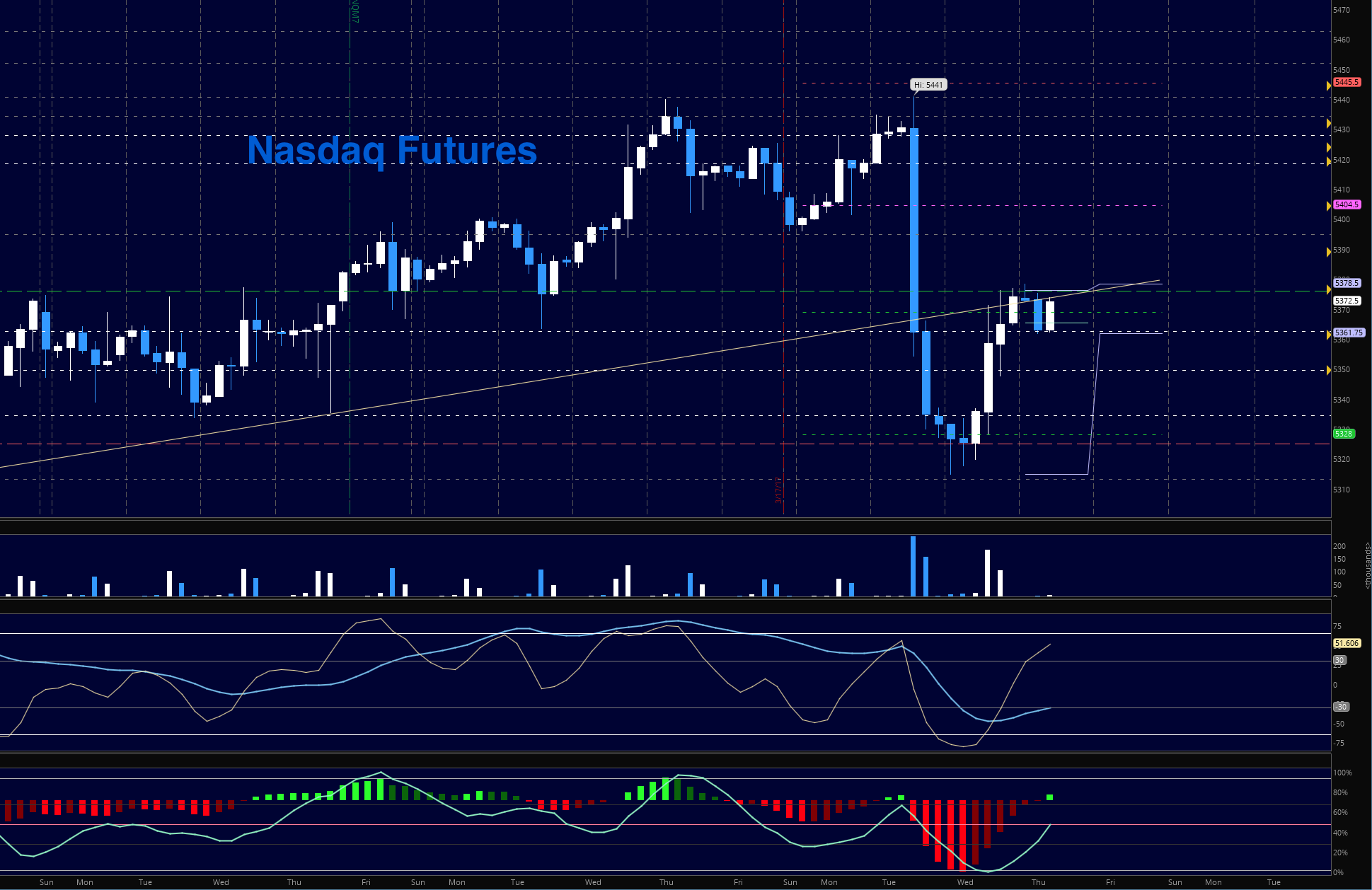Click the gray -30 oscillator level tag
The height and width of the screenshot is (890, 1372).
(1340, 707)
